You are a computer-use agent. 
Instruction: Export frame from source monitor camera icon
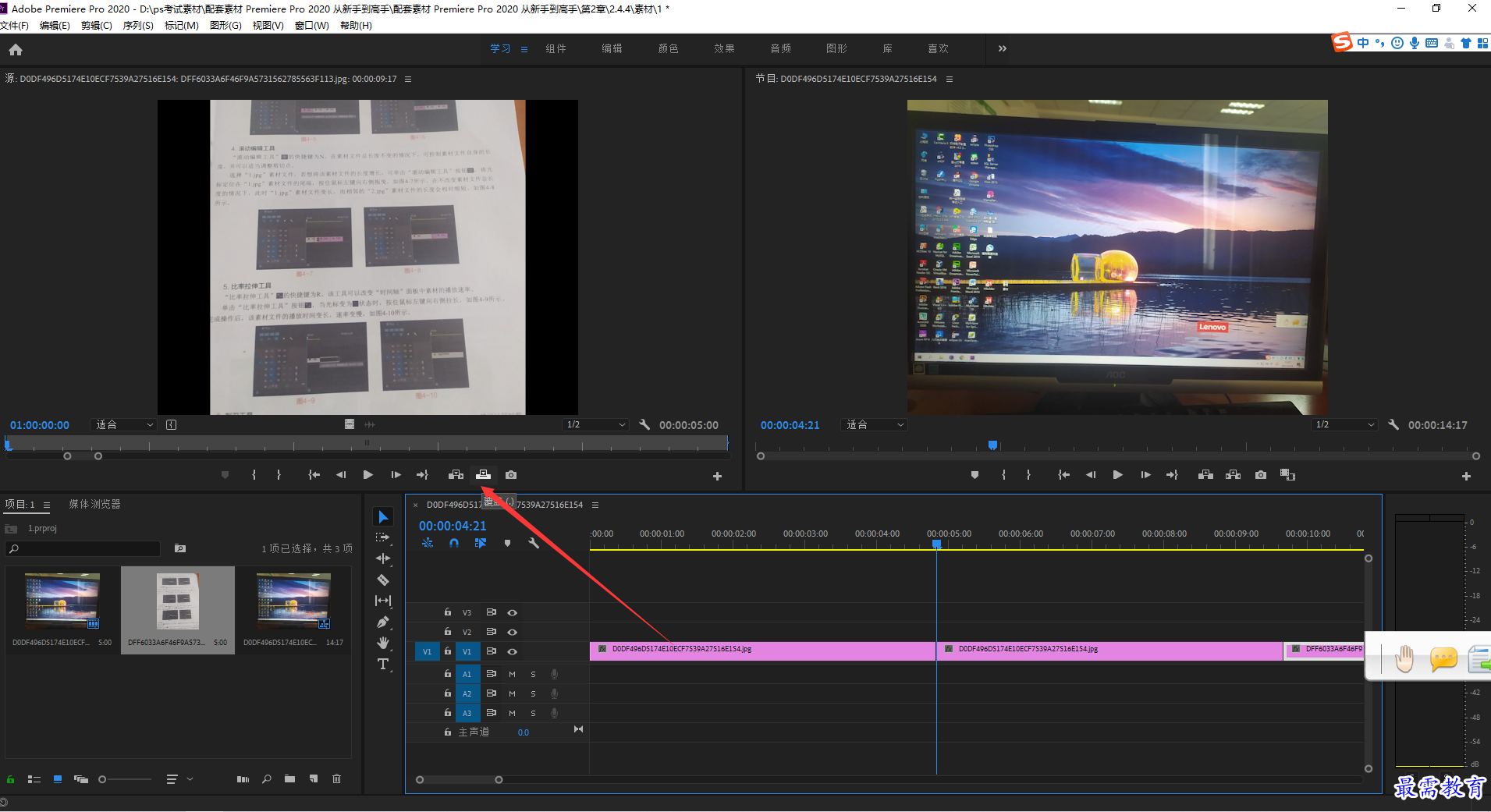(511, 474)
